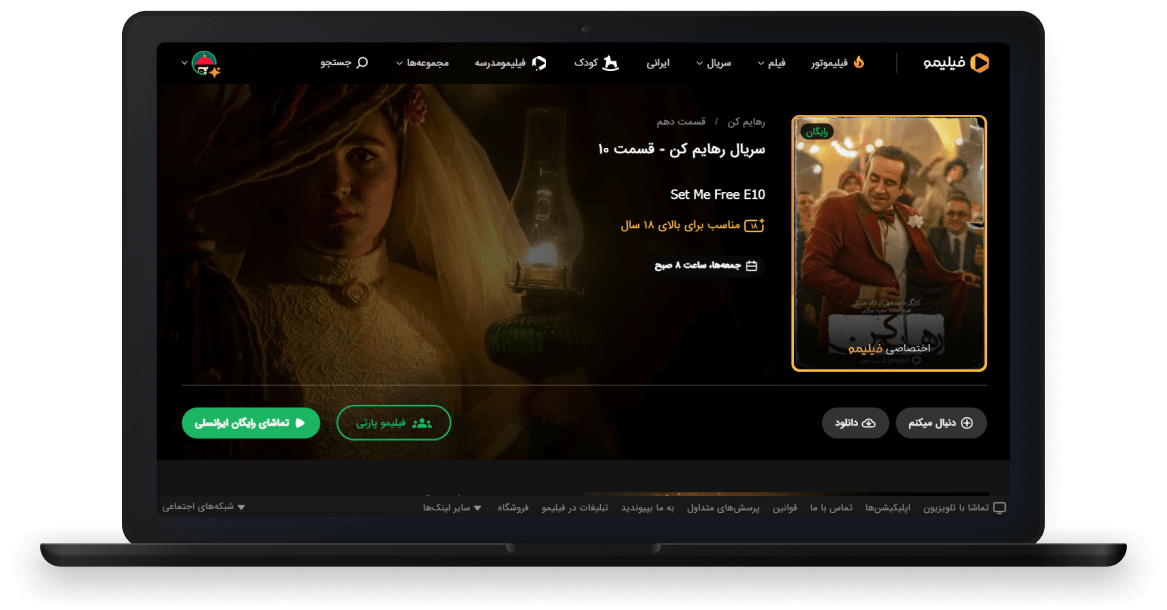Expand the مجموعه‌ها dropdown menu
Image resolution: width=1167 pixels, height=610 pixels.
pyautogui.click(x=422, y=63)
